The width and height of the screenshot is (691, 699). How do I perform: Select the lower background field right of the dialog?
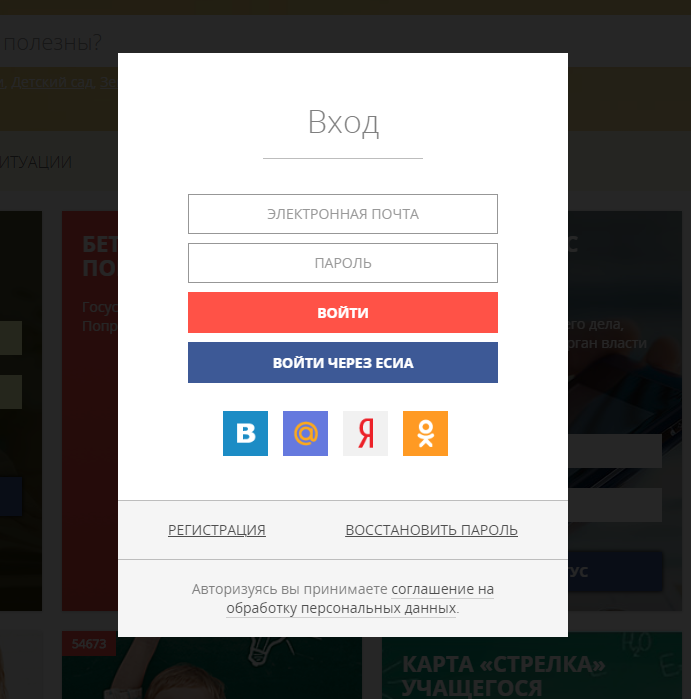tap(615, 505)
